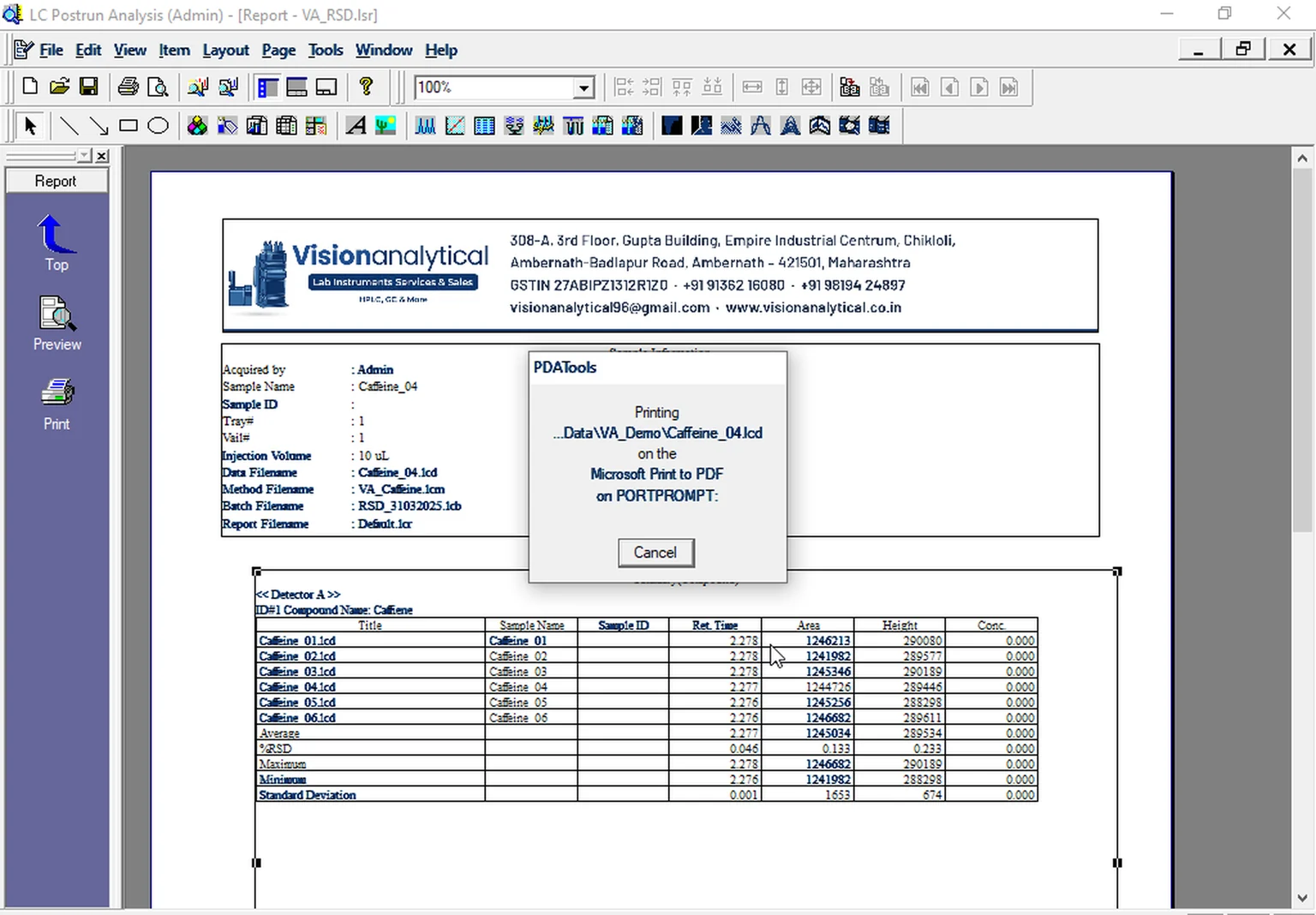1316x915 pixels.
Task: Select the rectangle shape tool
Action: [x=129, y=126]
